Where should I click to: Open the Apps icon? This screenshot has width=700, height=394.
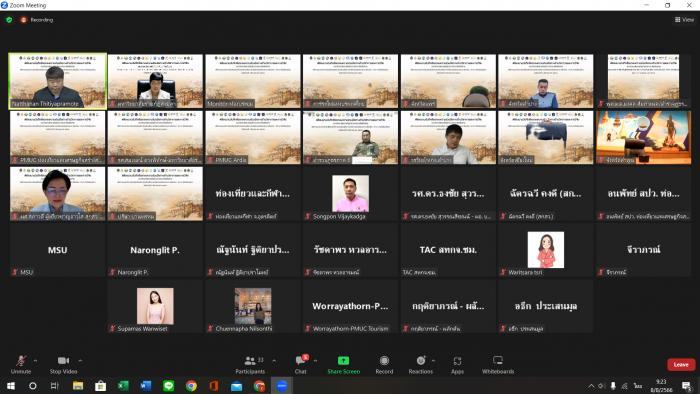457,361
